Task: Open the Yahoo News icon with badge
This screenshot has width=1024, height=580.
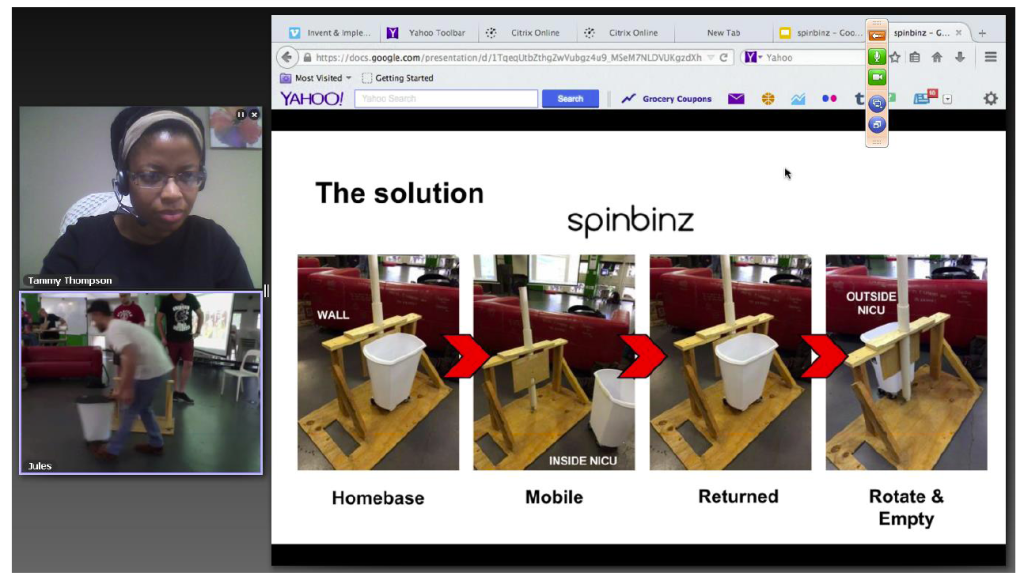Action: click(924, 97)
